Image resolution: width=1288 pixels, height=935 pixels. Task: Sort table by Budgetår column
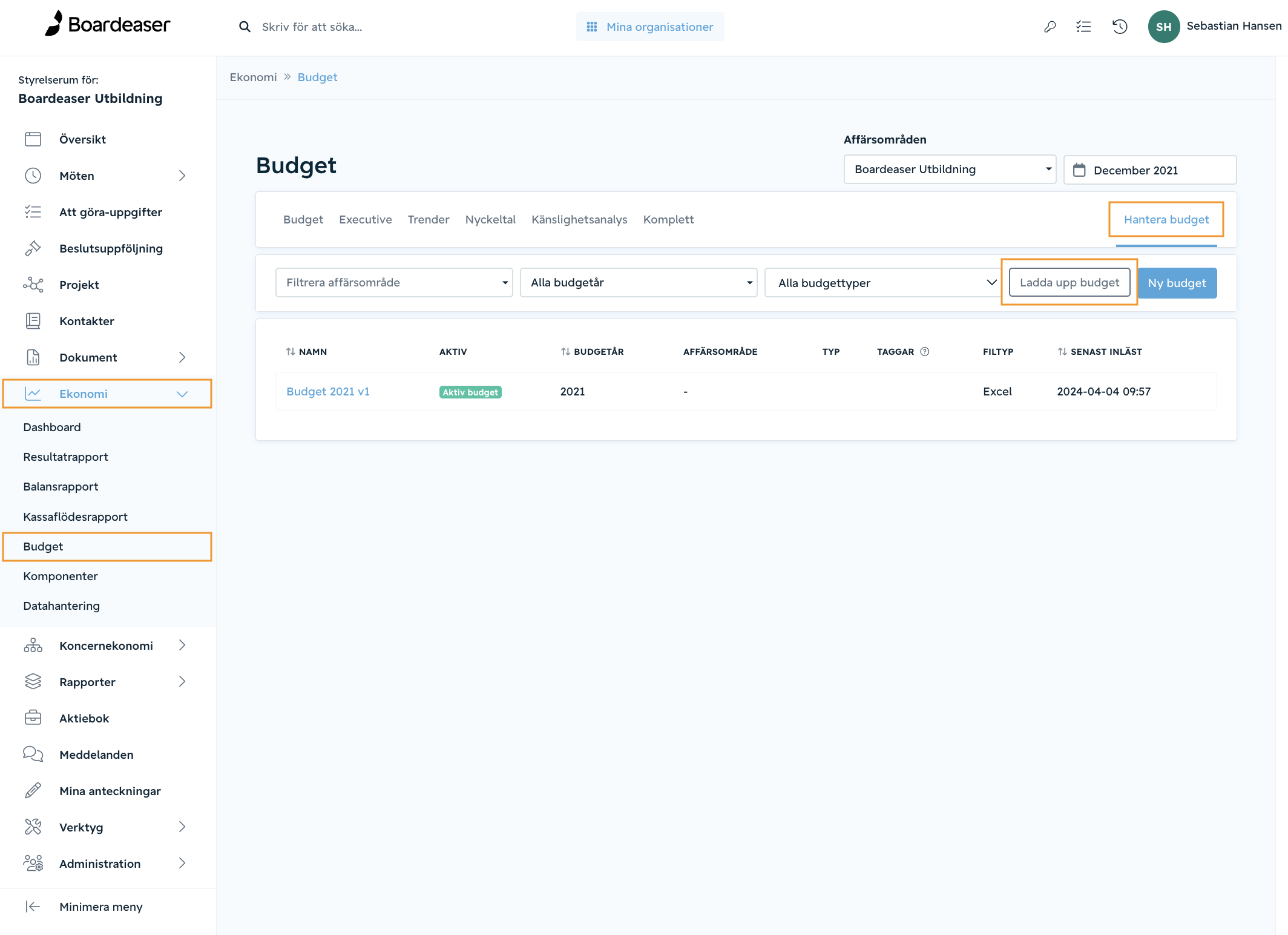(592, 351)
